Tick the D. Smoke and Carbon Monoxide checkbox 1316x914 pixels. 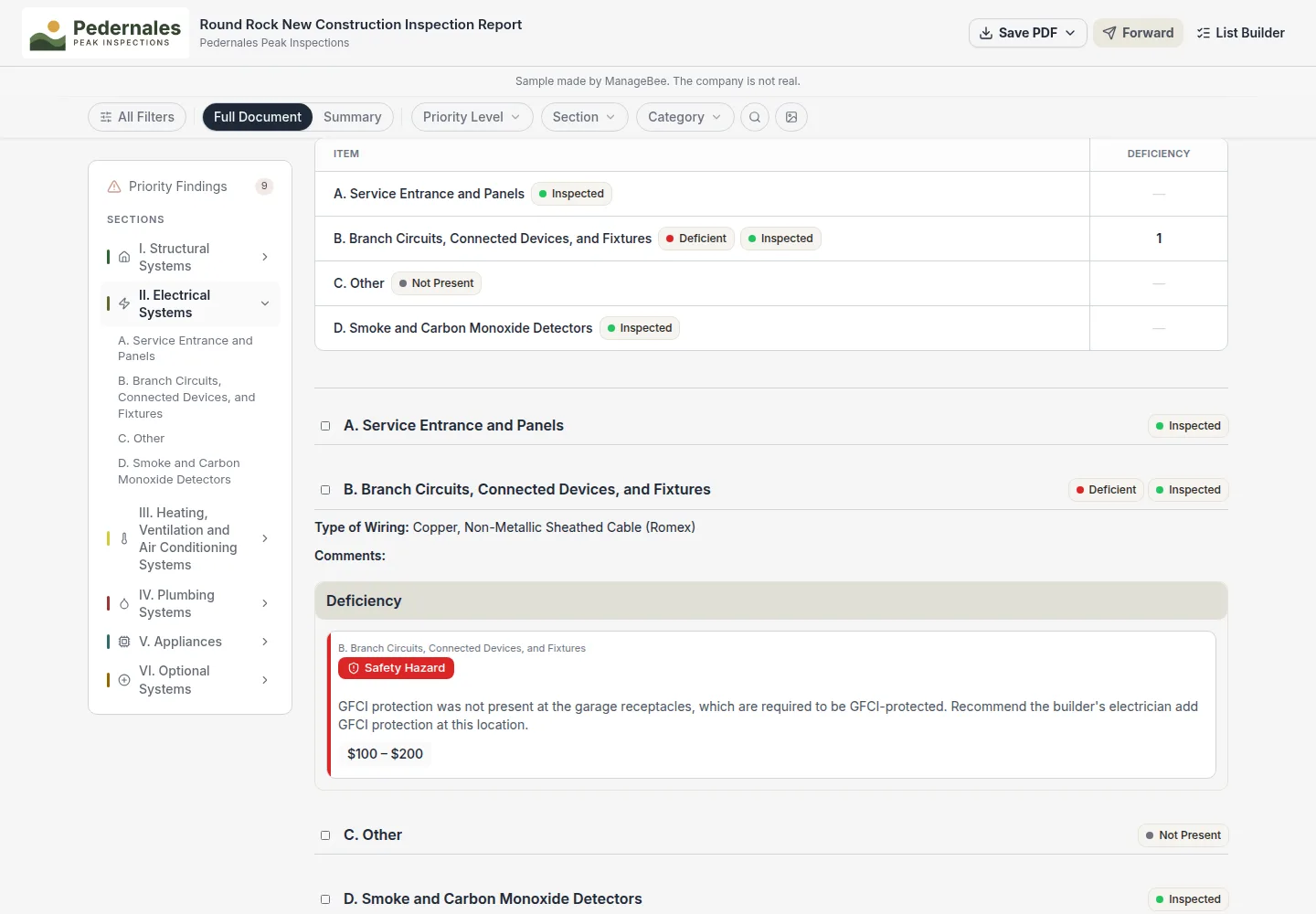[325, 899]
